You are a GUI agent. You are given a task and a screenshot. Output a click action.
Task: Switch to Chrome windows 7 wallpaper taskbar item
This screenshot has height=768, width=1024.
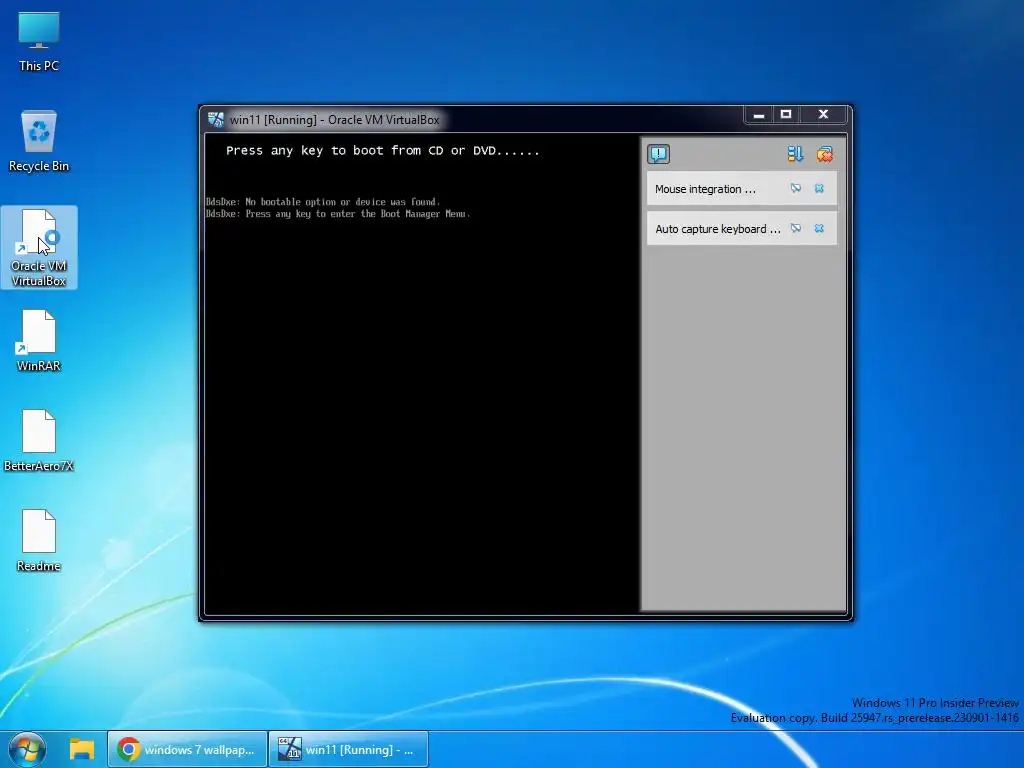point(187,749)
